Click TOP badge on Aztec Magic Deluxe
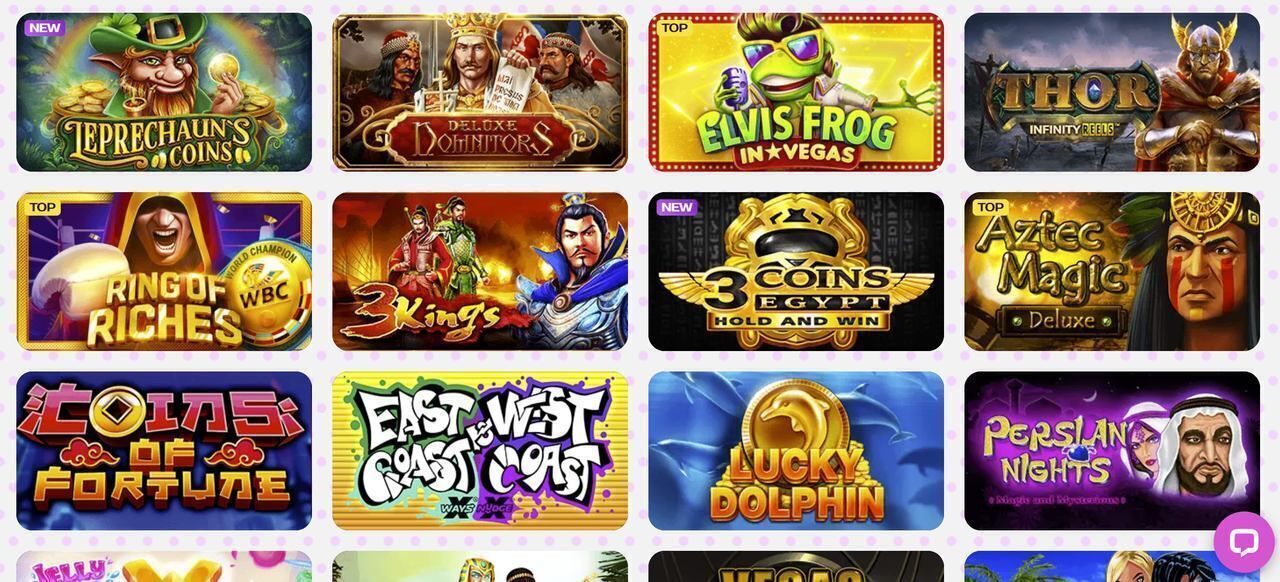Screen dimensions: 1280x582 (991, 207)
